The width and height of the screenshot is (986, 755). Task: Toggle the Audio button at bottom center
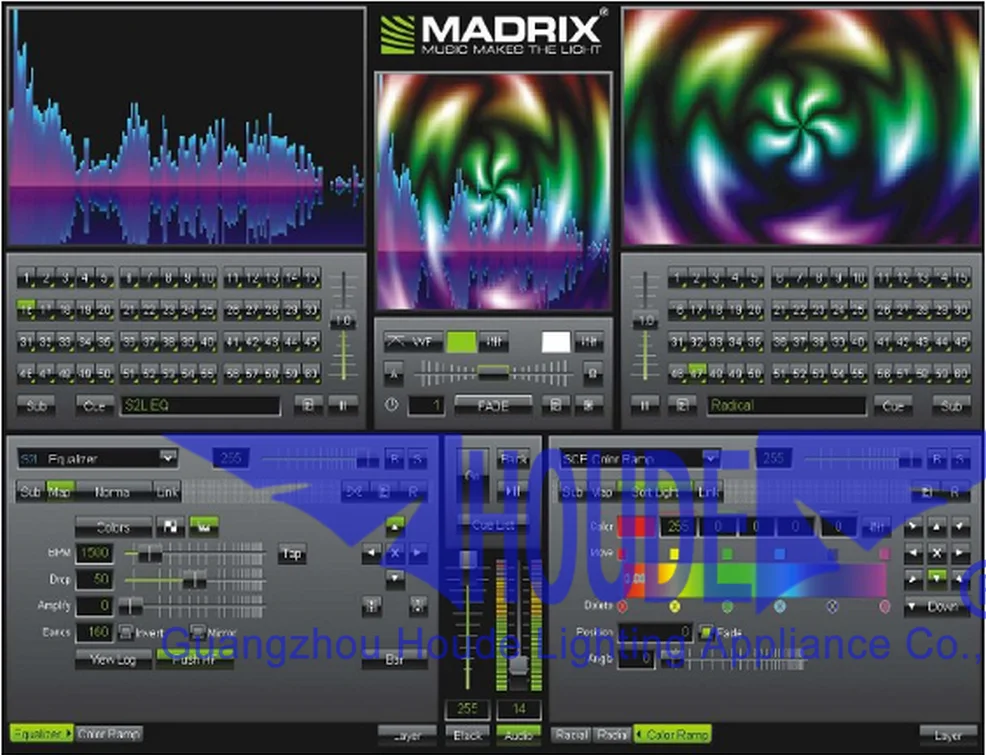pyautogui.click(x=519, y=734)
